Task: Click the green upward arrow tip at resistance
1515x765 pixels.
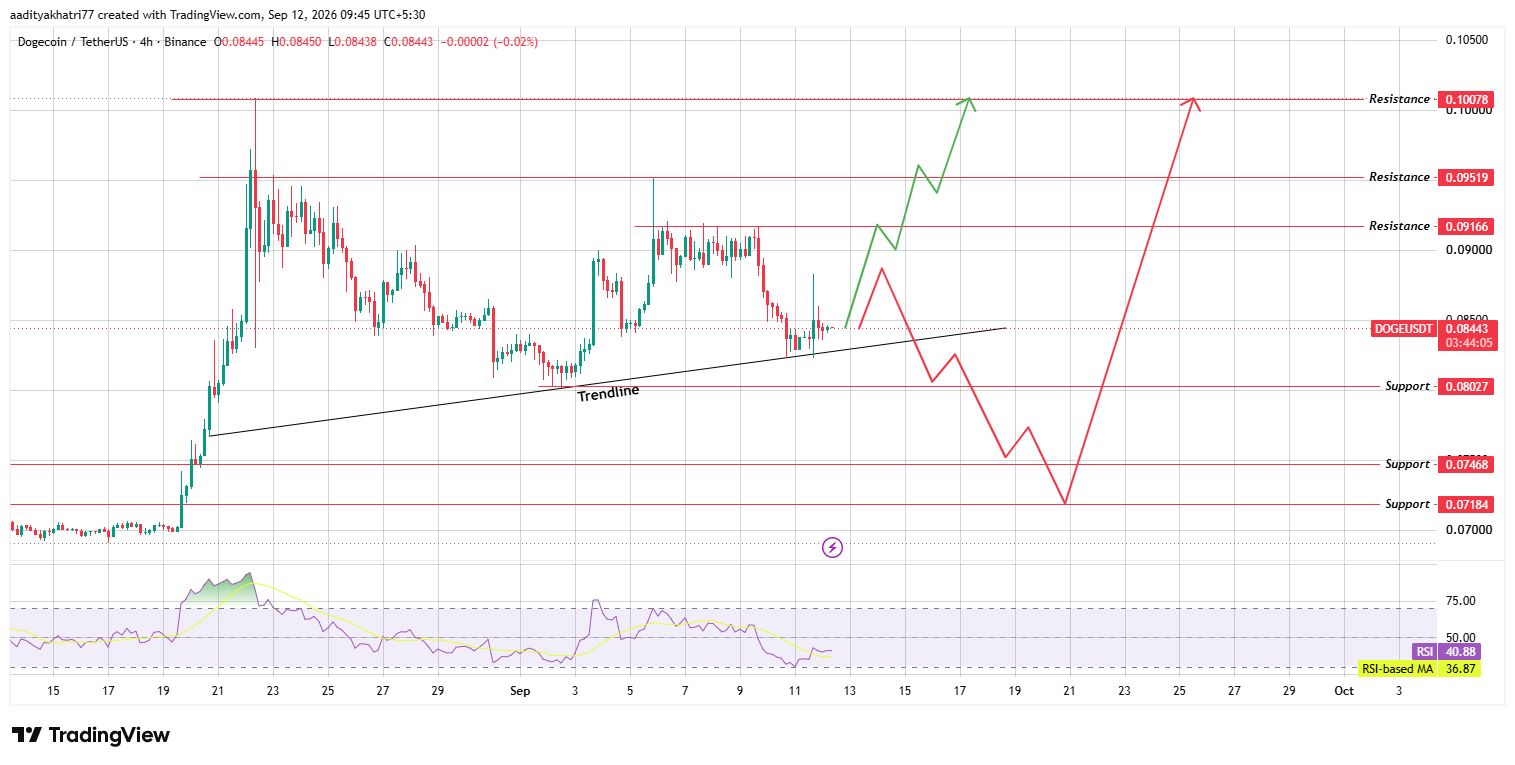Action: click(x=969, y=100)
